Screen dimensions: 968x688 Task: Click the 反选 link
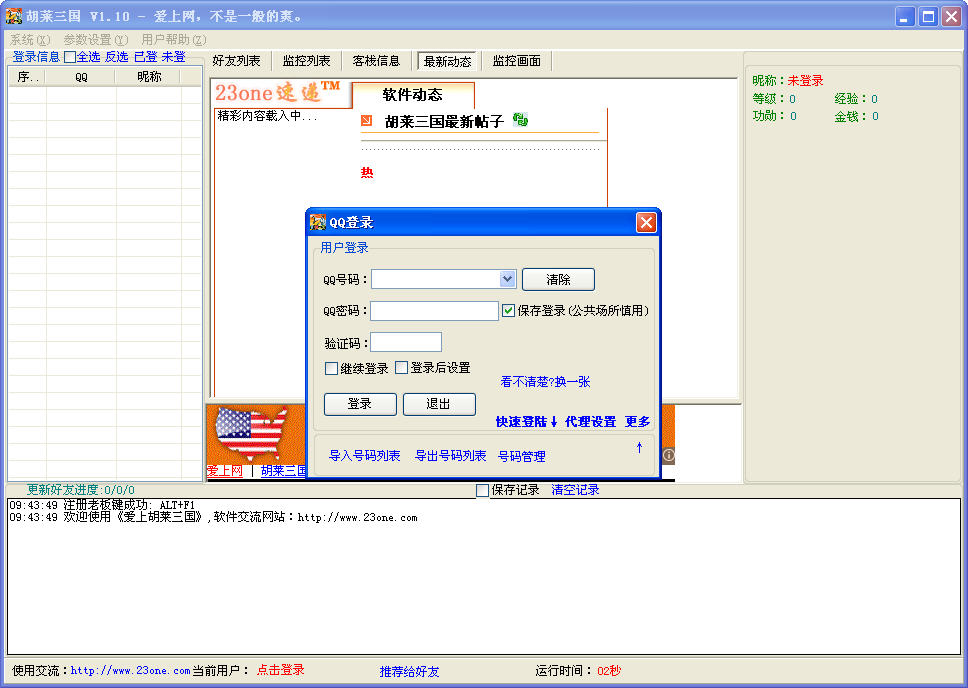tap(117, 57)
